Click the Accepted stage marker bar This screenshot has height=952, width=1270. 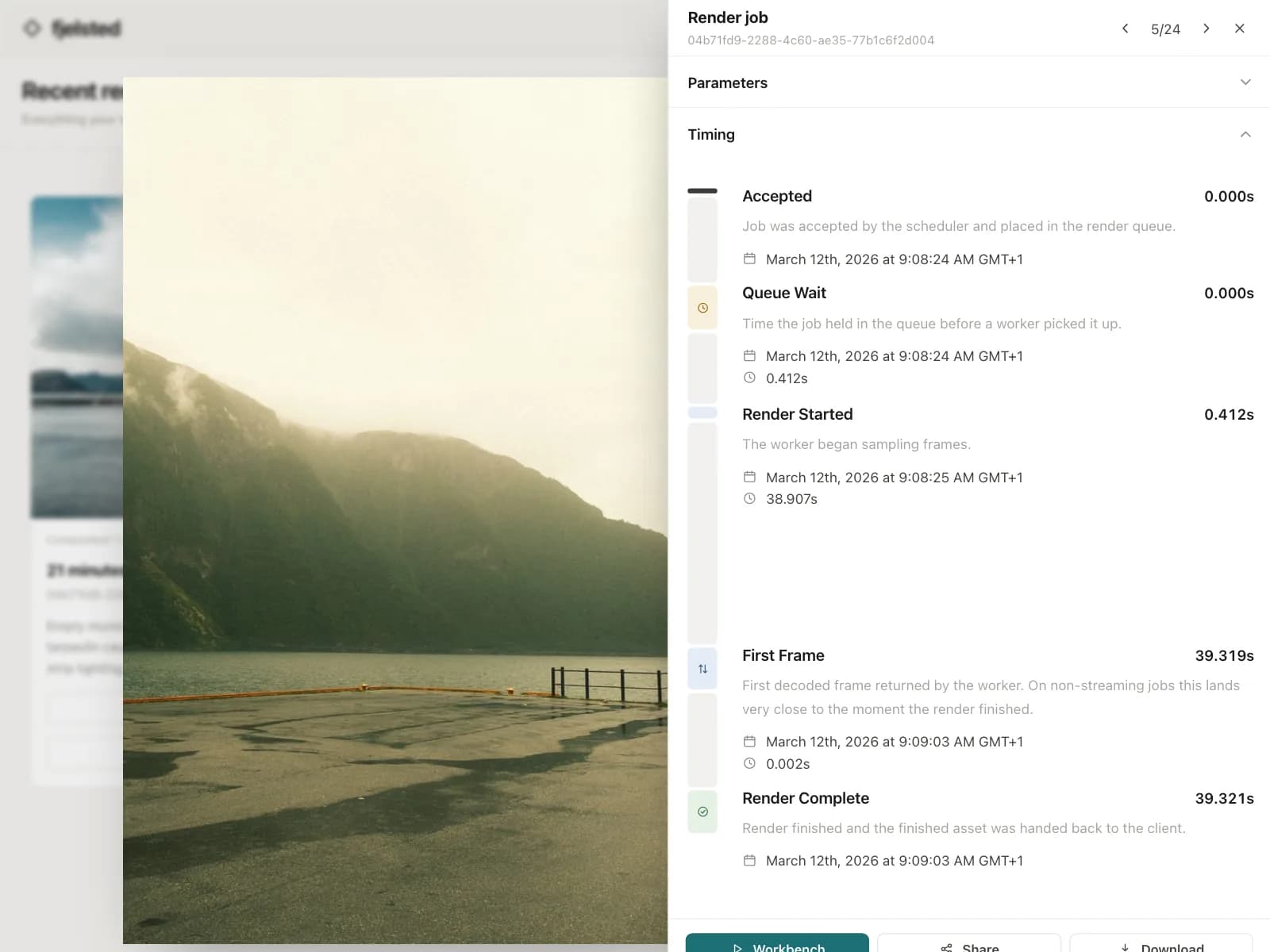pos(702,191)
